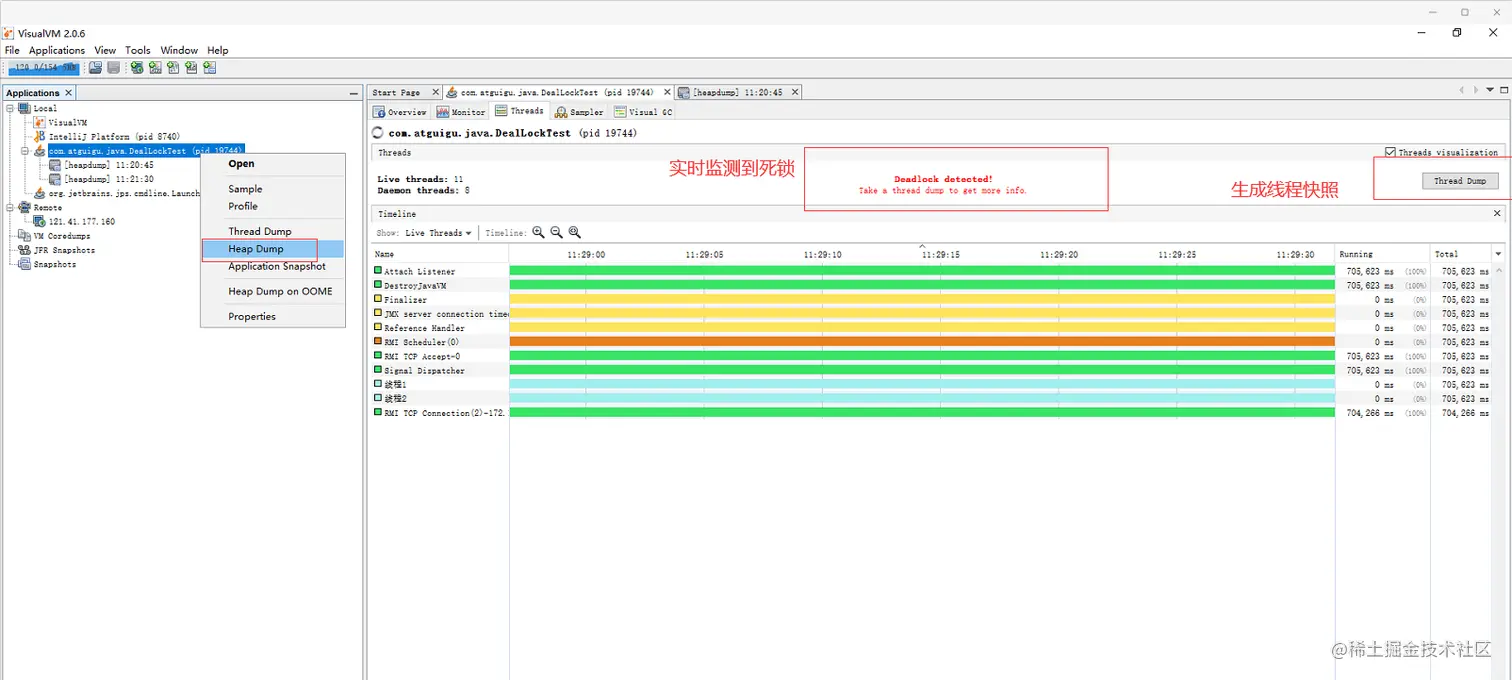Select the JFR Snapshots tree node
The image size is (1512, 680).
point(56,250)
